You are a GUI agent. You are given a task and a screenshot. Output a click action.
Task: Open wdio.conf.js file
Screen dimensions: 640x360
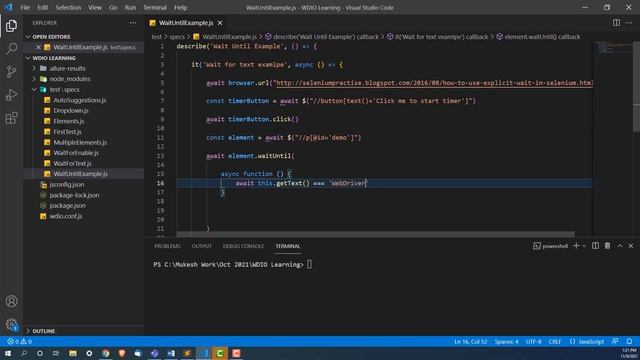click(66, 216)
